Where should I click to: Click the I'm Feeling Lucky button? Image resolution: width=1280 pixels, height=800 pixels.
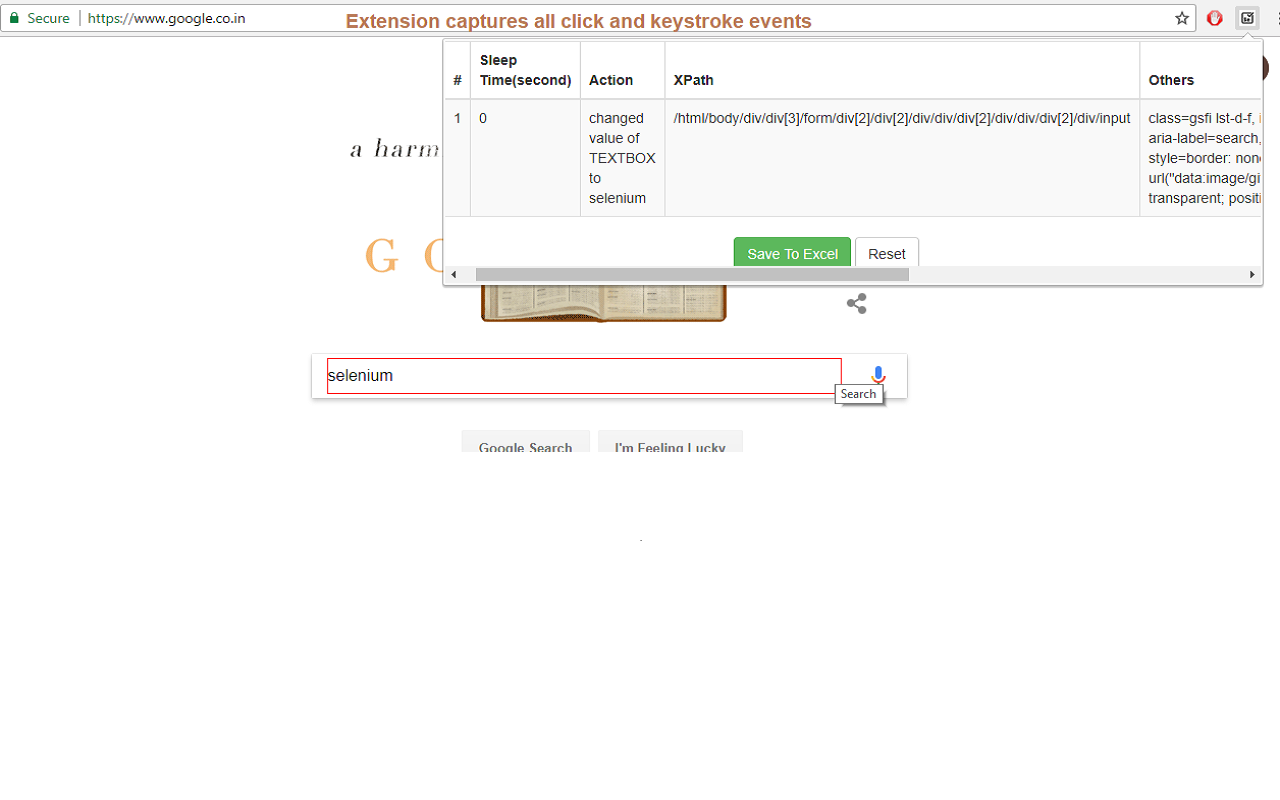tap(670, 442)
